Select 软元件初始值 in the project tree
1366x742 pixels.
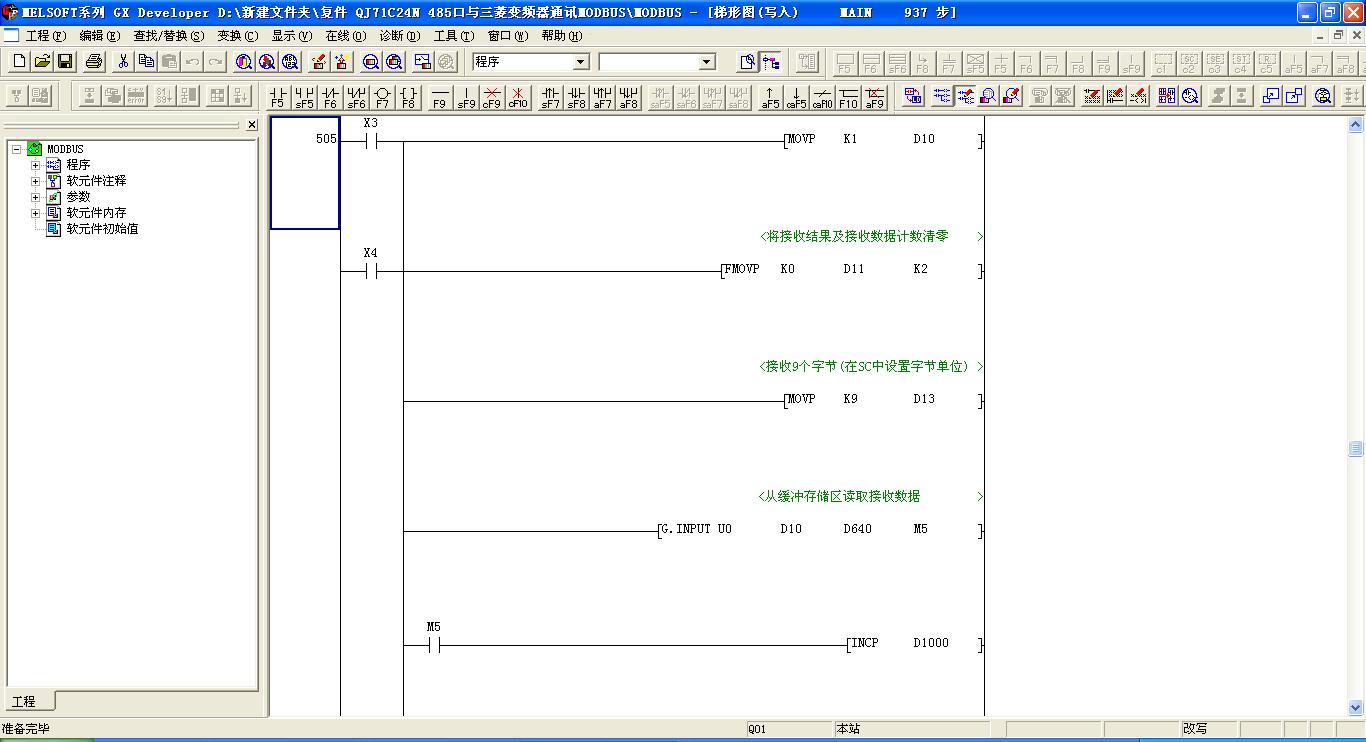click(102, 229)
